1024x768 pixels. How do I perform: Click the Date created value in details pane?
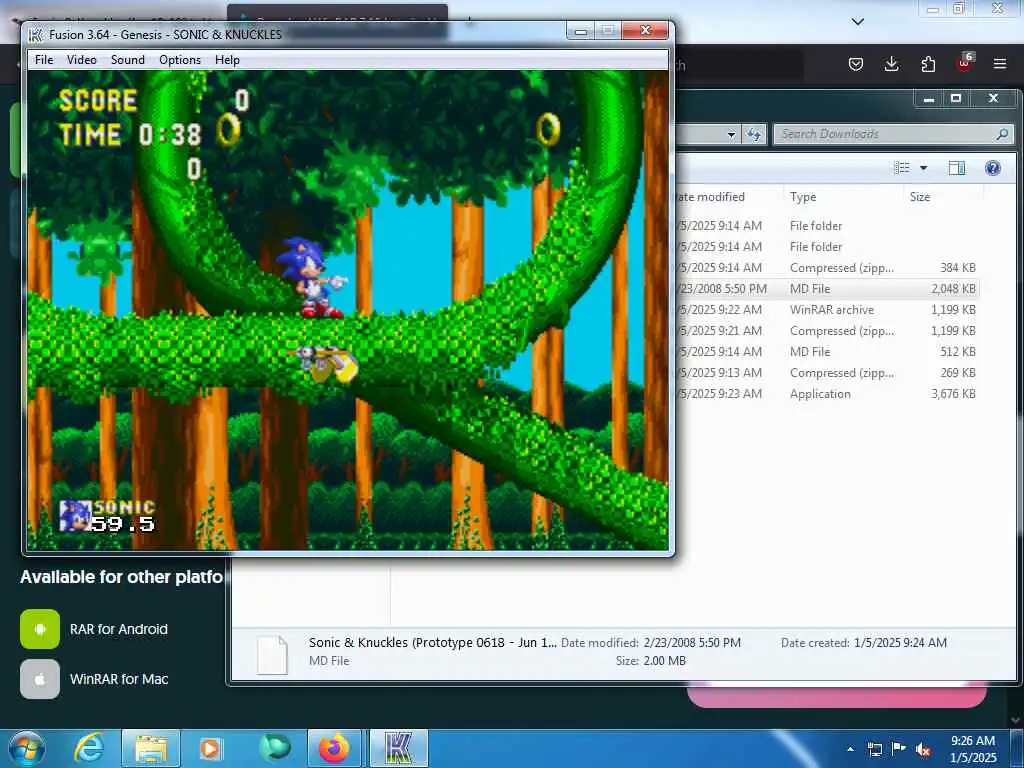tap(900, 643)
